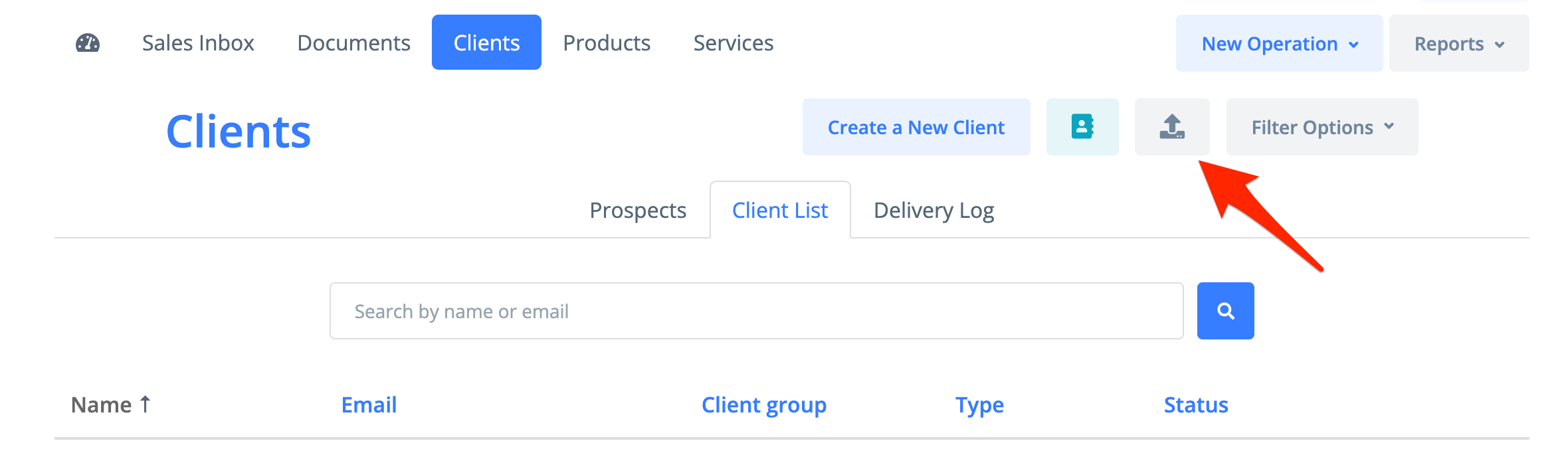Switch to the Prospects tab
This screenshot has height=453, width=1568.
coord(638,211)
